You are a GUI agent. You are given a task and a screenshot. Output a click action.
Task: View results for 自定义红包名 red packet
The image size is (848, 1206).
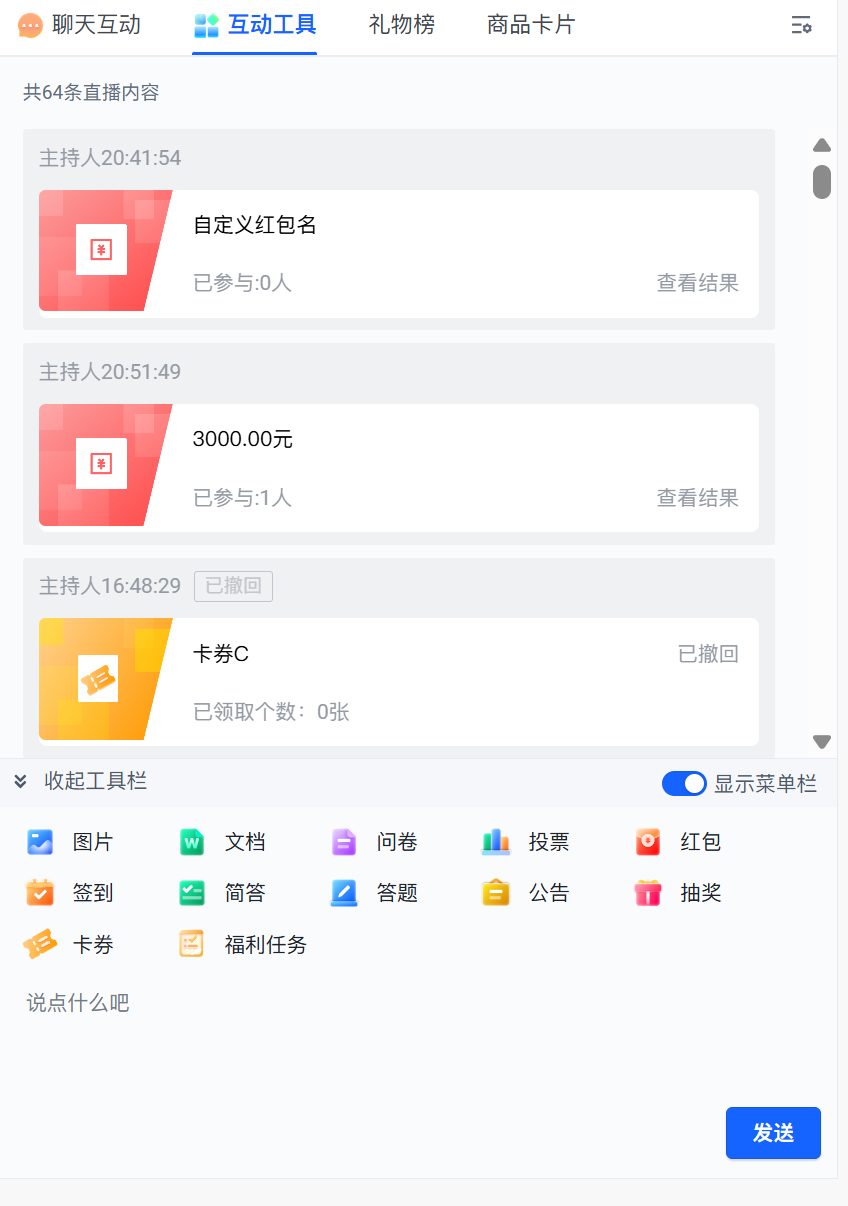coord(698,283)
